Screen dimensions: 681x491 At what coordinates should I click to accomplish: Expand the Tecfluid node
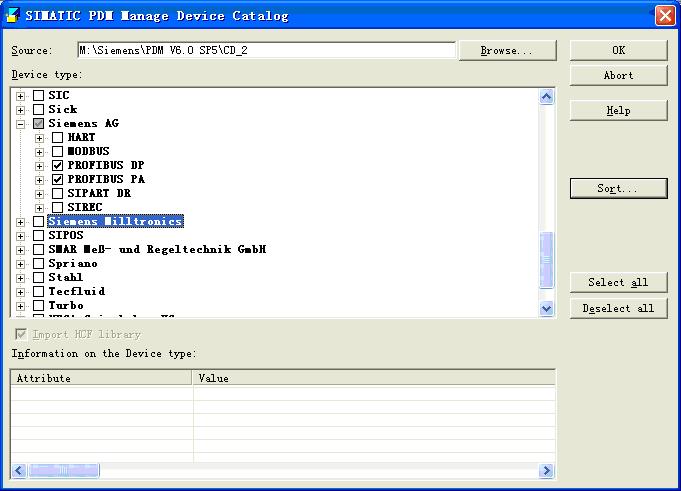pyautogui.click(x=20, y=292)
